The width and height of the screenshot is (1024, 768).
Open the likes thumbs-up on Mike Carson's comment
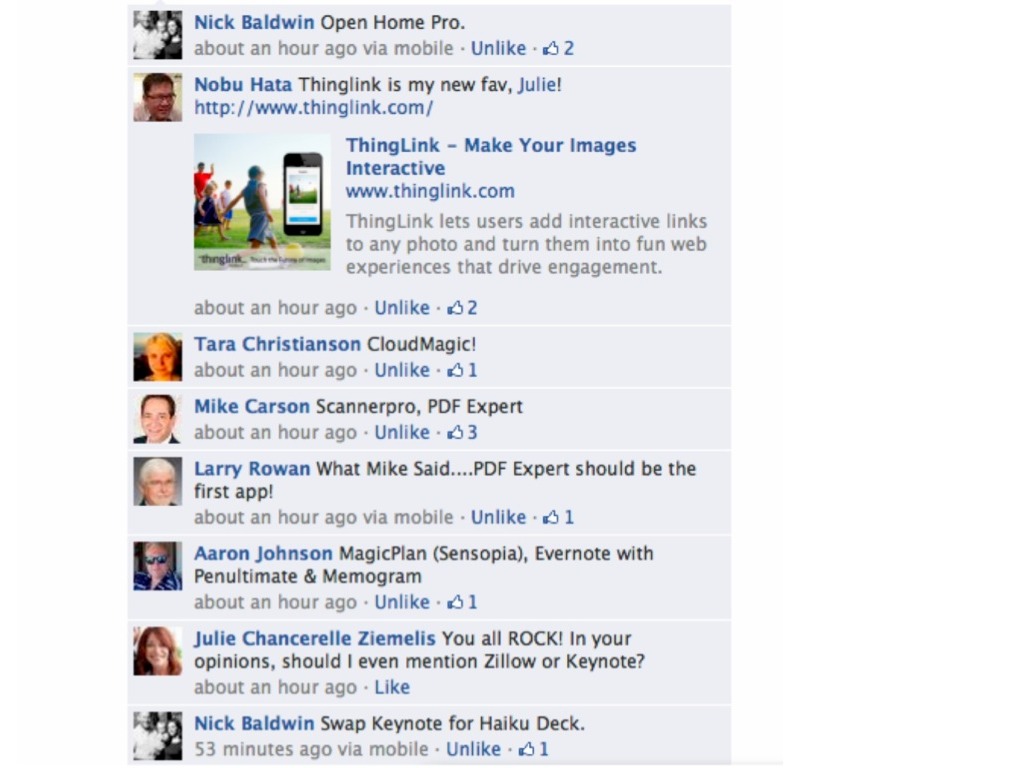click(x=462, y=432)
